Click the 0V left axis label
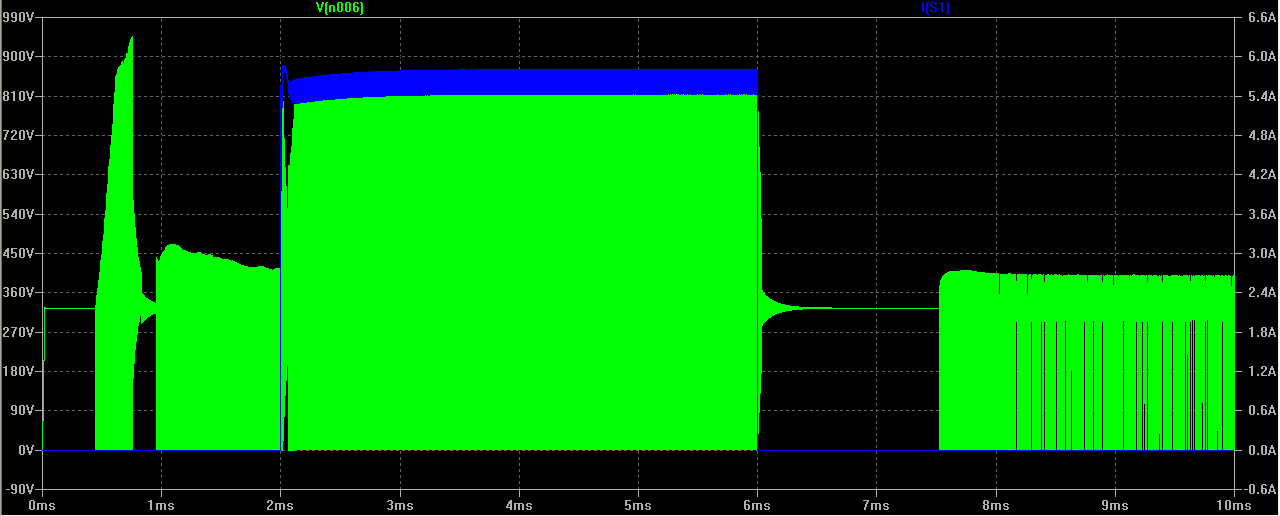 click(x=25, y=451)
